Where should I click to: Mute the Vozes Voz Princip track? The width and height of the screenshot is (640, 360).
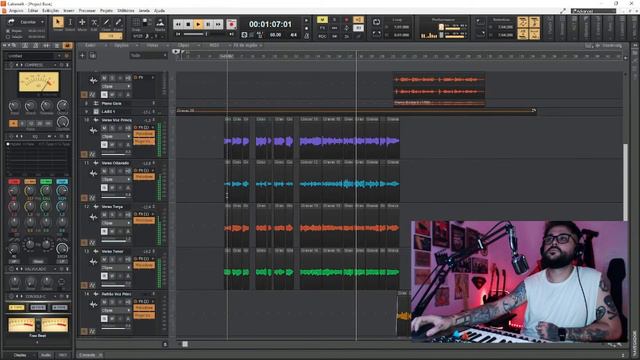pos(104,128)
